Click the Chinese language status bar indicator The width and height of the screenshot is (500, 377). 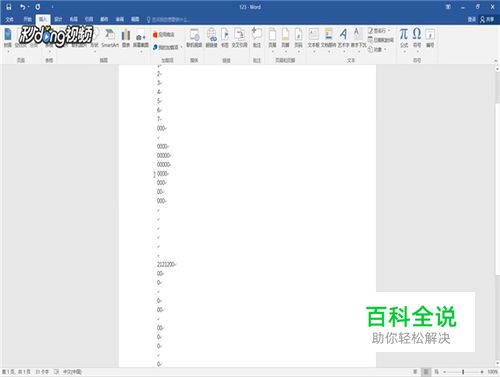(x=72, y=372)
